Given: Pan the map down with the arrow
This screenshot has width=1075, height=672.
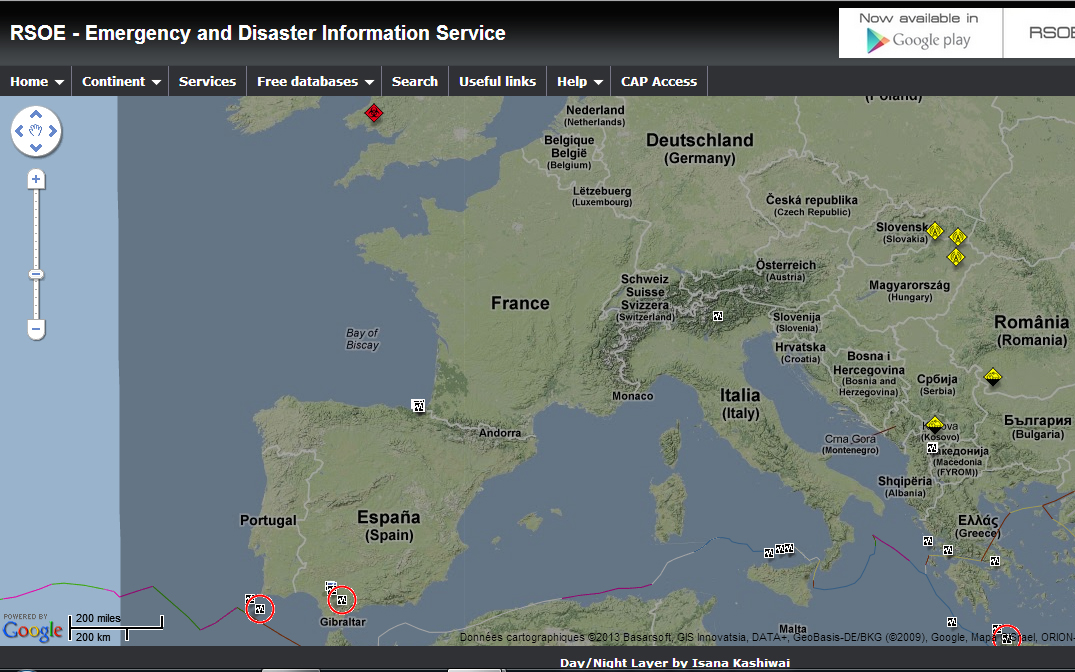Looking at the screenshot, I should point(36,147).
